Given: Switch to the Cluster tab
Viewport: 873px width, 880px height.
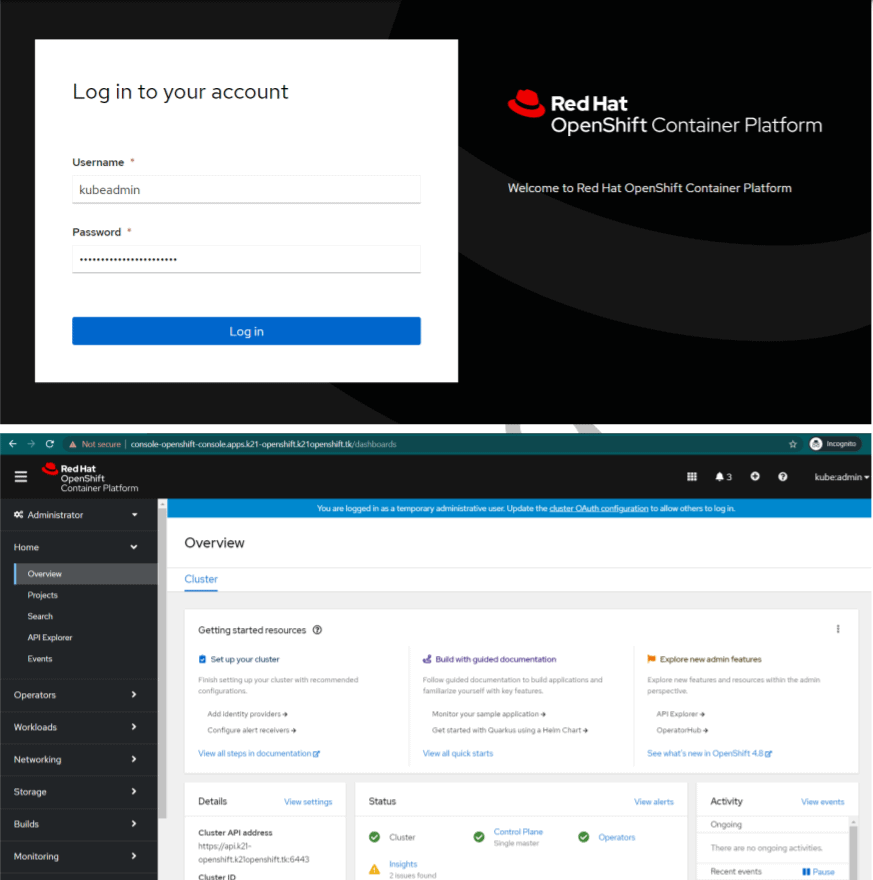Looking at the screenshot, I should [x=201, y=579].
